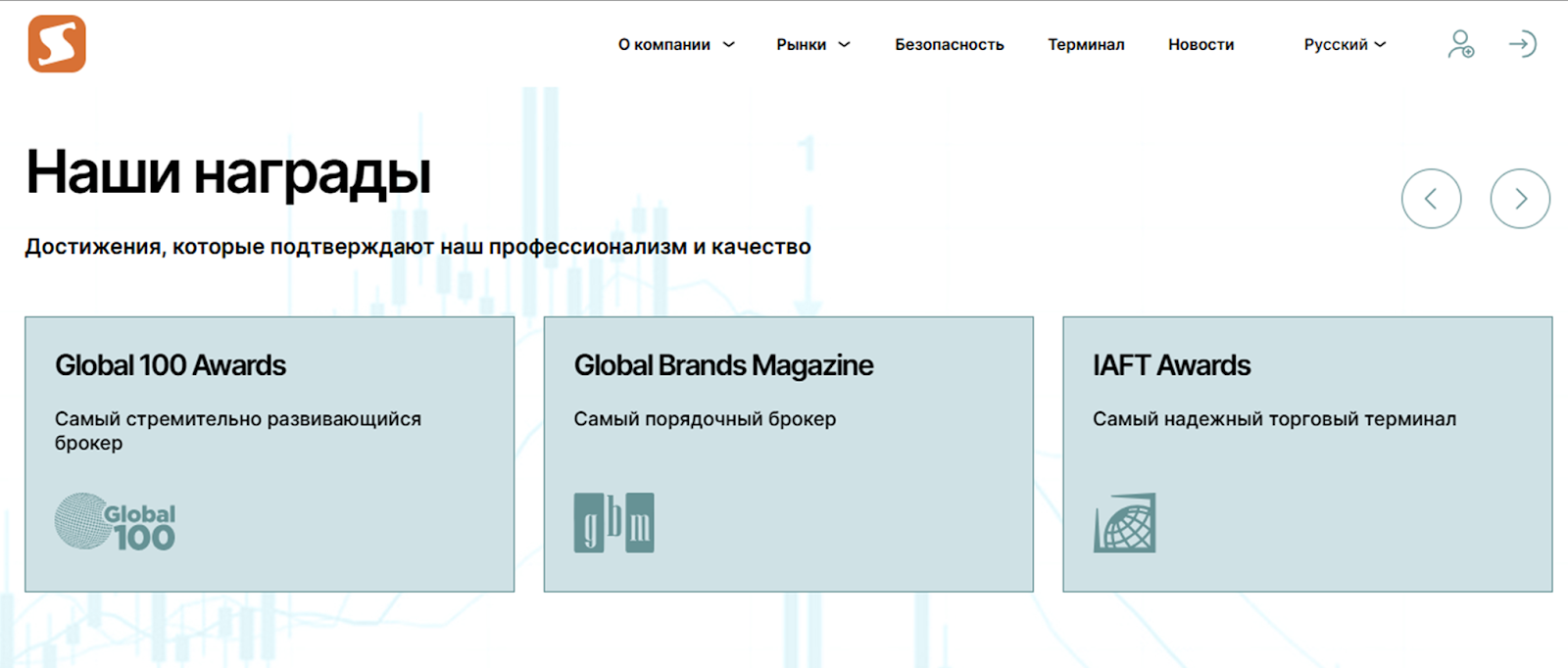Screen dimensions: 1568x668
Task: Expand the О компании menu
Action: point(676,44)
